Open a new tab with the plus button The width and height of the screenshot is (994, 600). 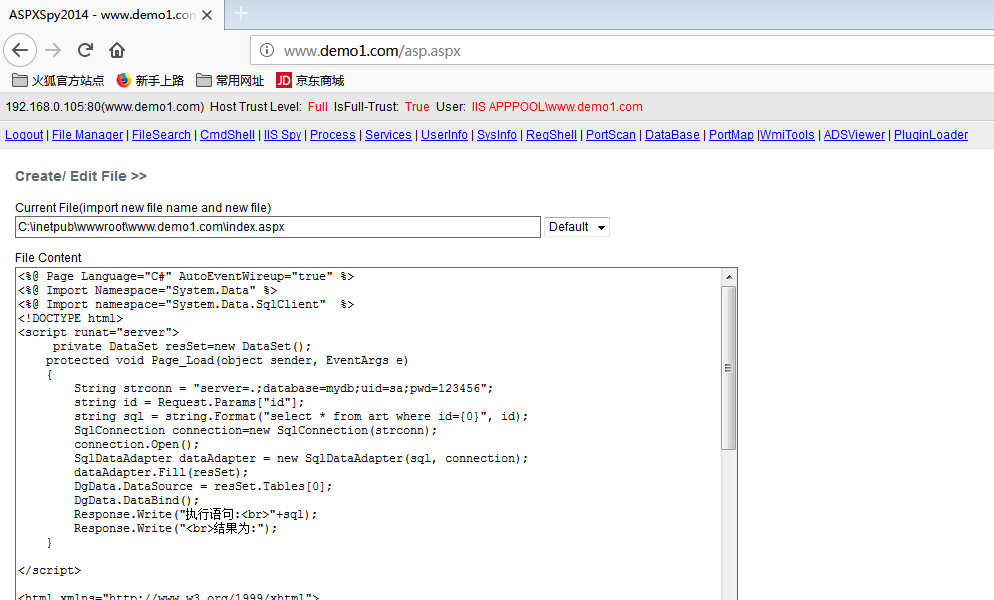pos(241,13)
